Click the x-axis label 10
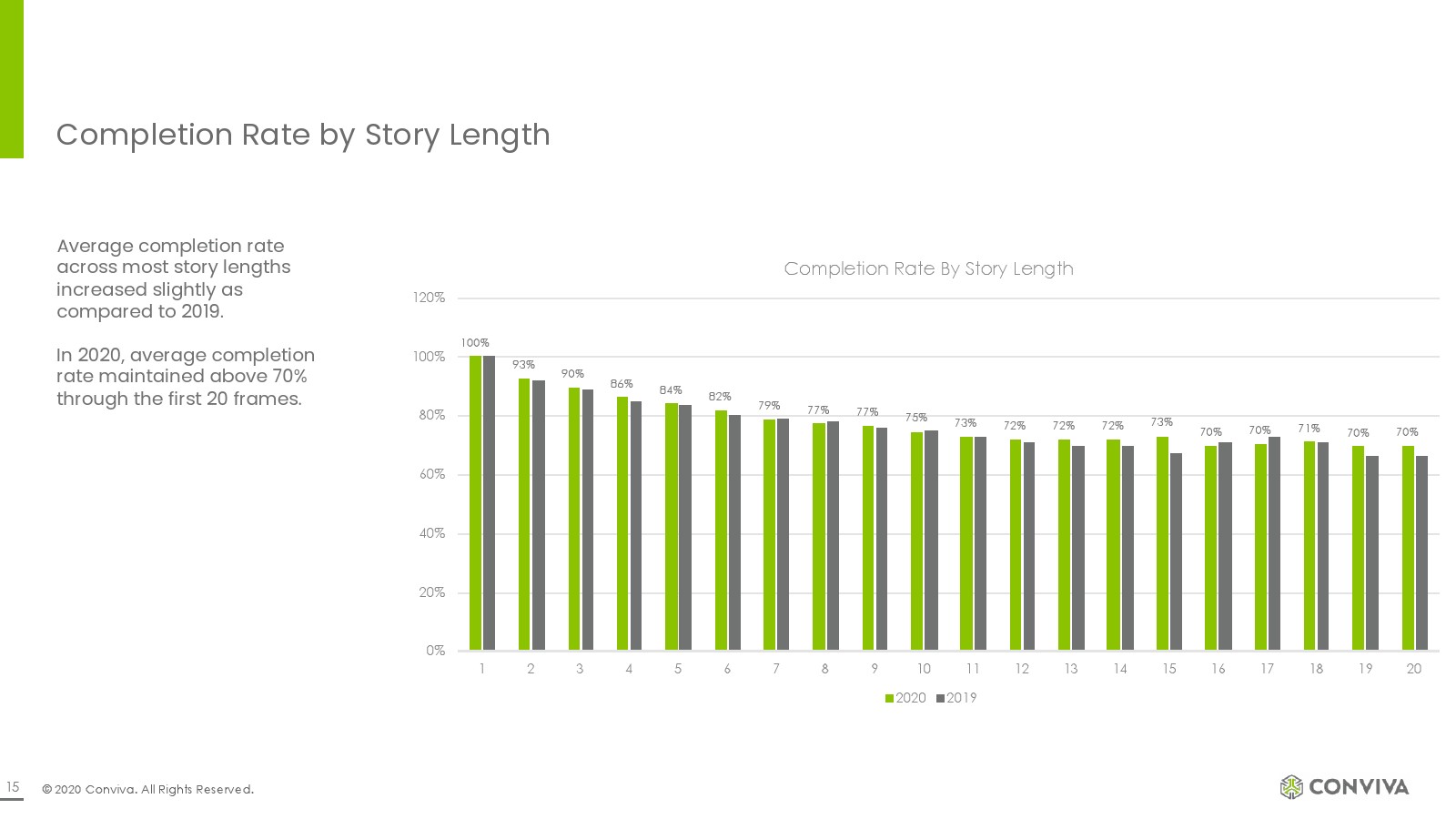This screenshot has width=1456, height=819. point(924,669)
